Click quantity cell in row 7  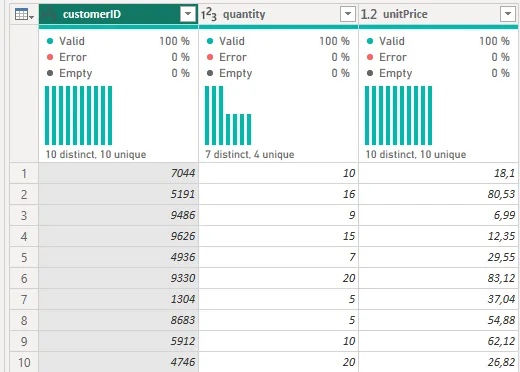point(278,299)
